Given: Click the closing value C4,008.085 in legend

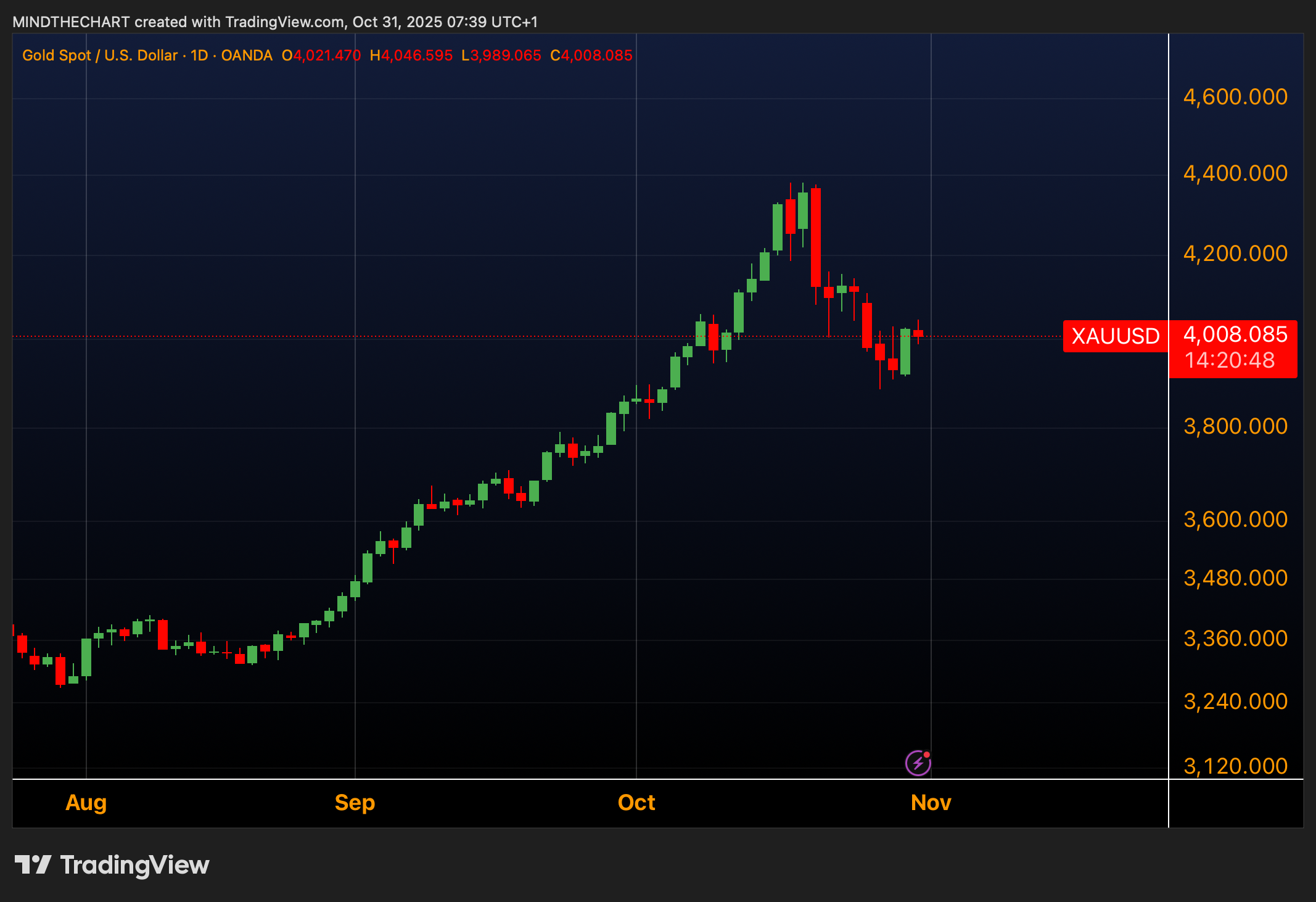Looking at the screenshot, I should click(x=591, y=56).
